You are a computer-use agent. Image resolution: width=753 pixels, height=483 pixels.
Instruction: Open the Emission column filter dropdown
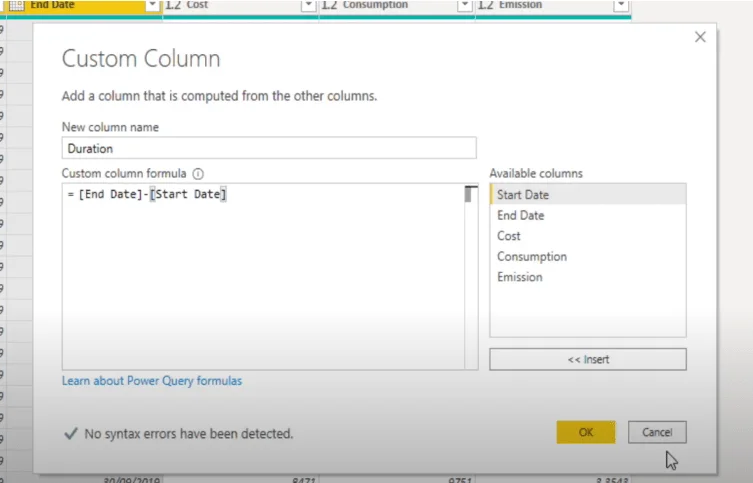pyautogui.click(x=621, y=5)
